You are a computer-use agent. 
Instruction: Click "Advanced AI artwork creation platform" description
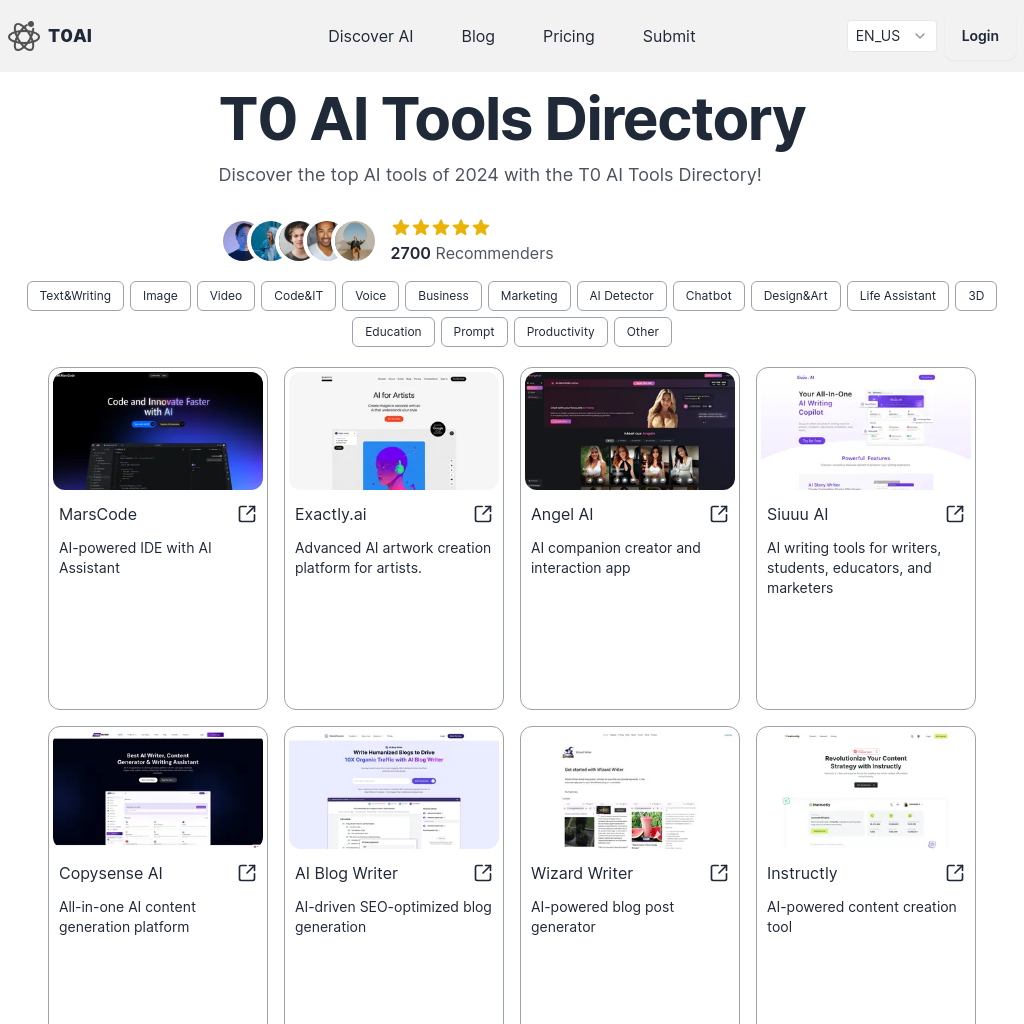click(x=392, y=558)
